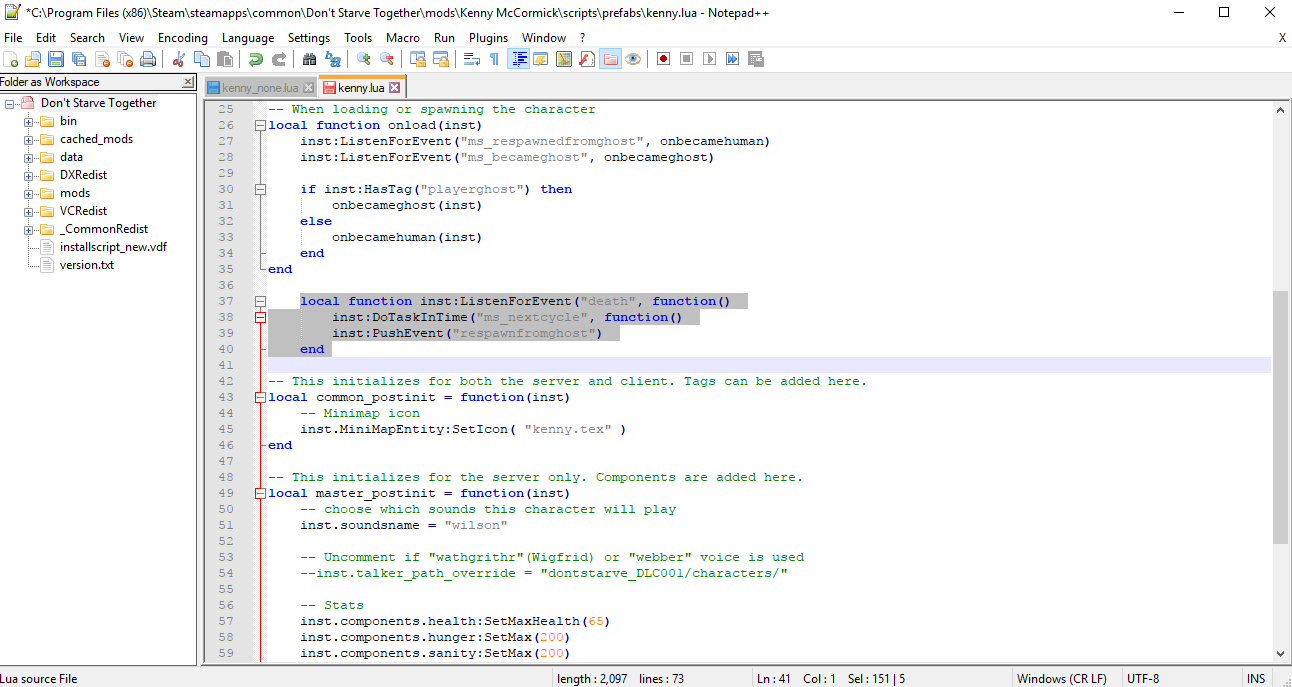Close the kenny.lua tab
This screenshot has width=1292, height=687.
pos(395,88)
